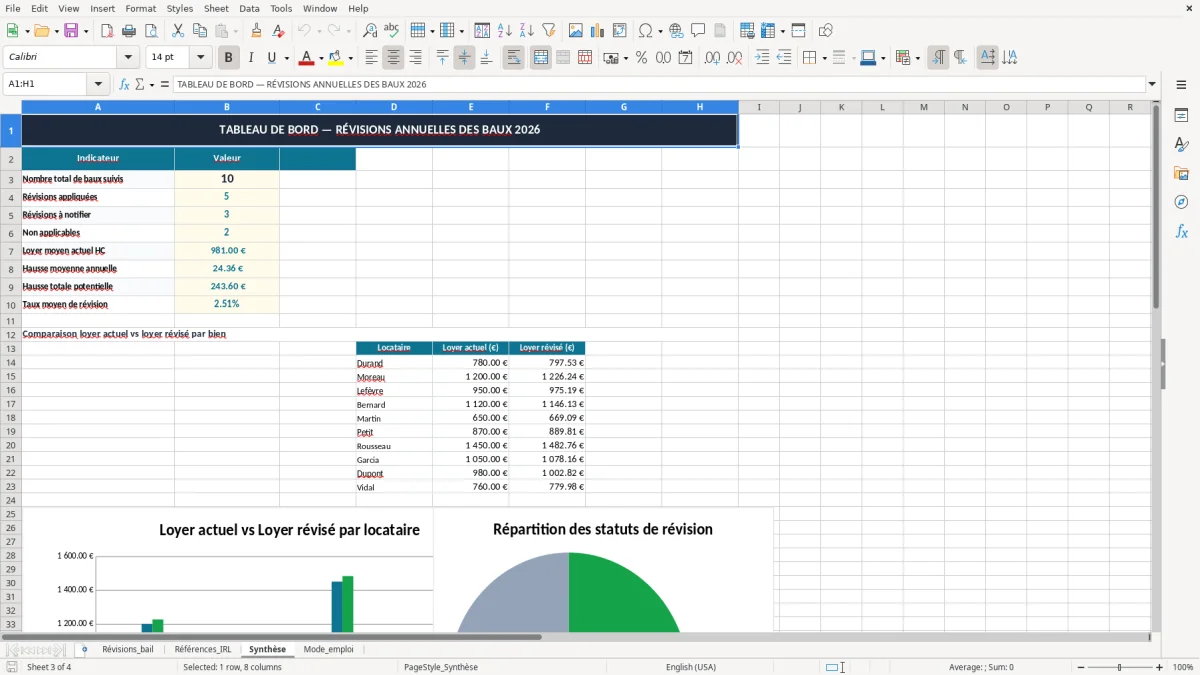Toggle Underline formatting
Viewport: 1200px width, 675px height.
point(271,58)
